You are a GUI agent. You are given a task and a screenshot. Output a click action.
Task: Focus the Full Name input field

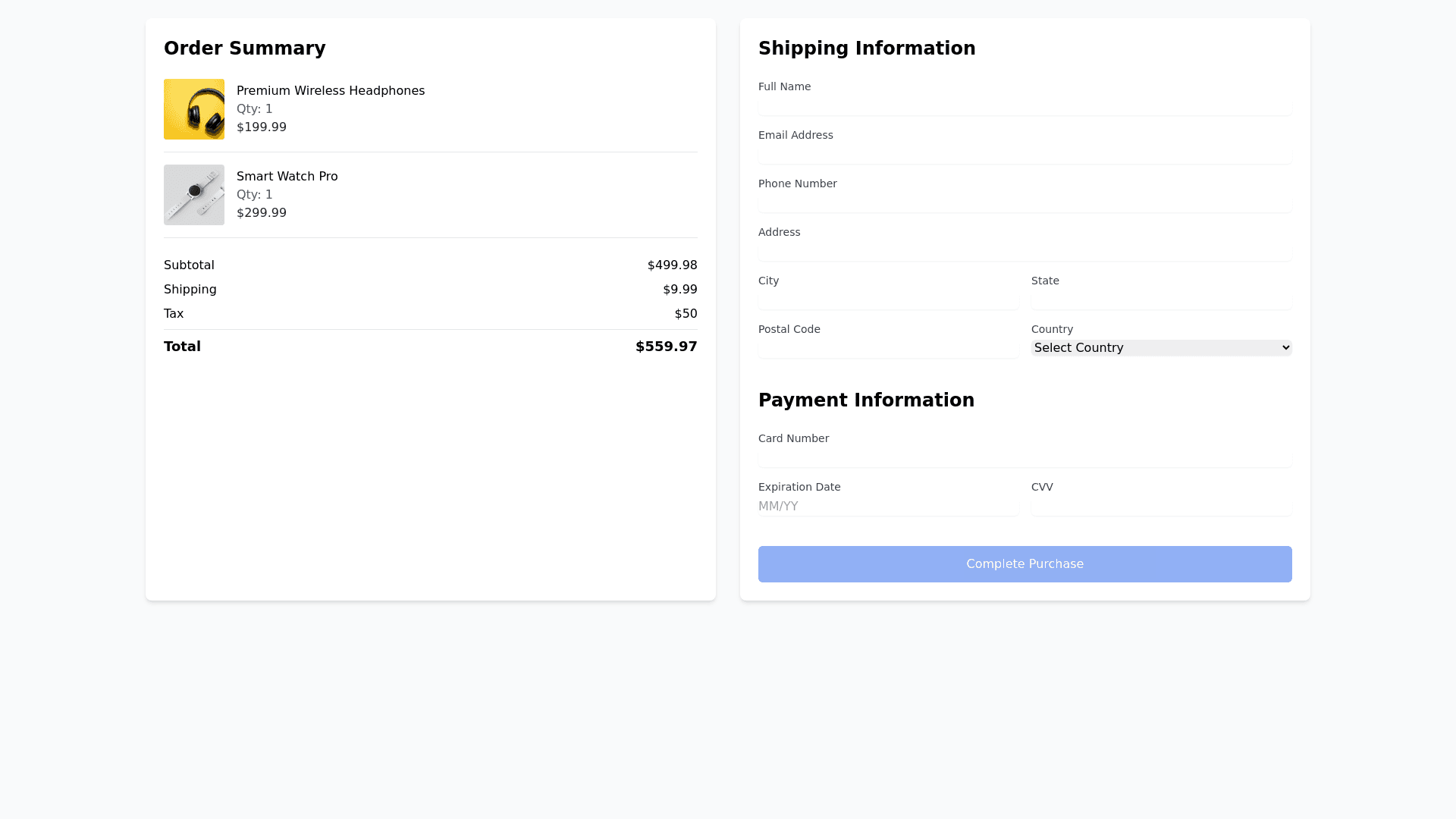tap(1025, 106)
